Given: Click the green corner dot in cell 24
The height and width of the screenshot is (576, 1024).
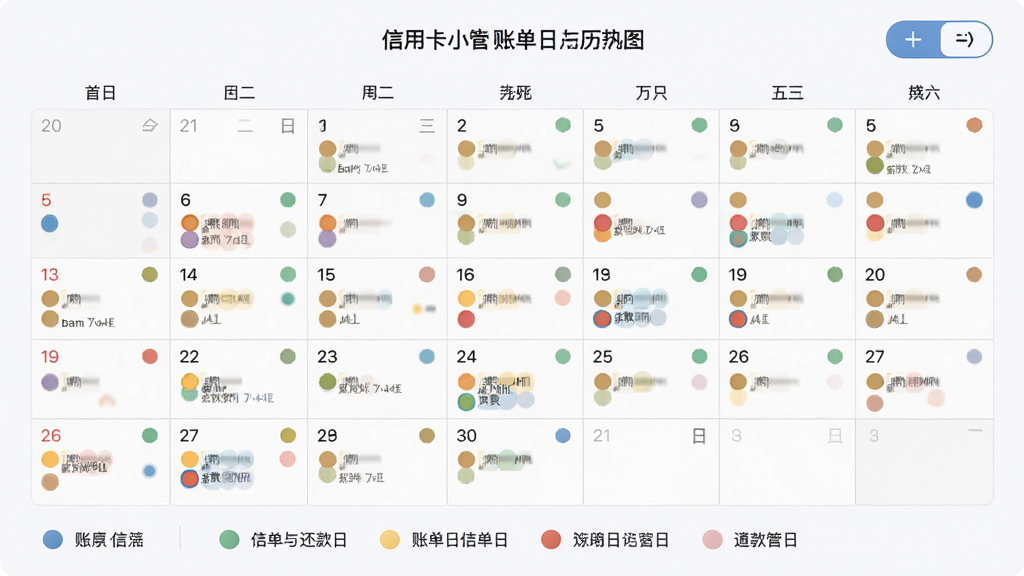Looking at the screenshot, I should click(x=563, y=357).
